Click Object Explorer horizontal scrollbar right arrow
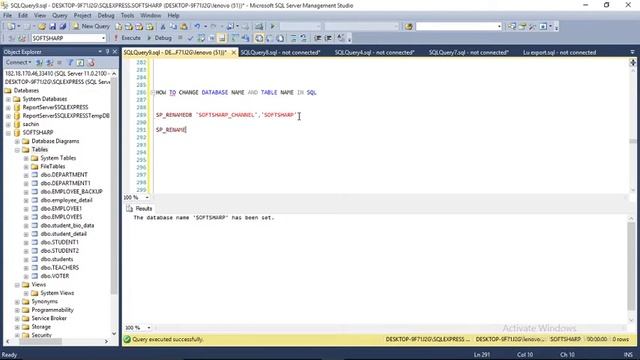 (x=107, y=341)
